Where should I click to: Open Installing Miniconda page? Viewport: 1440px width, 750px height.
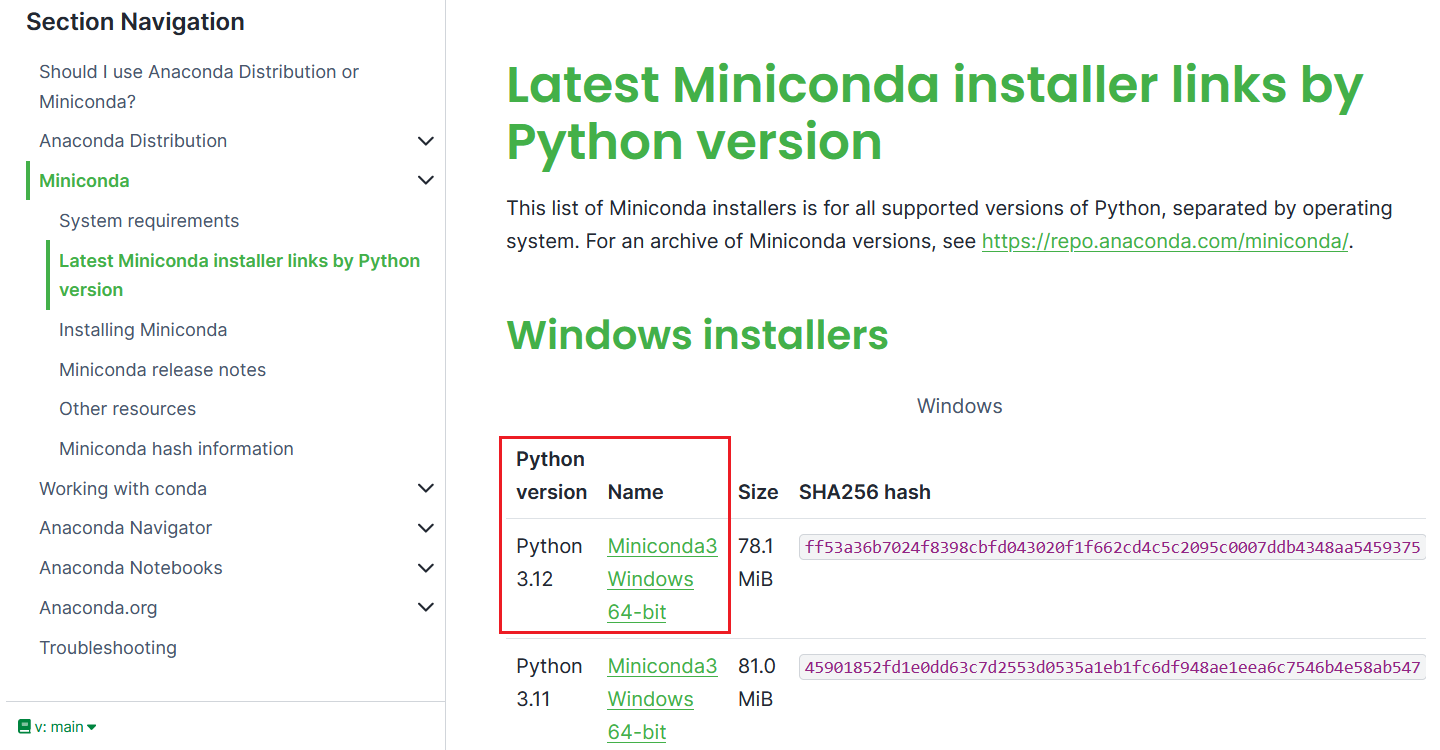pos(143,330)
